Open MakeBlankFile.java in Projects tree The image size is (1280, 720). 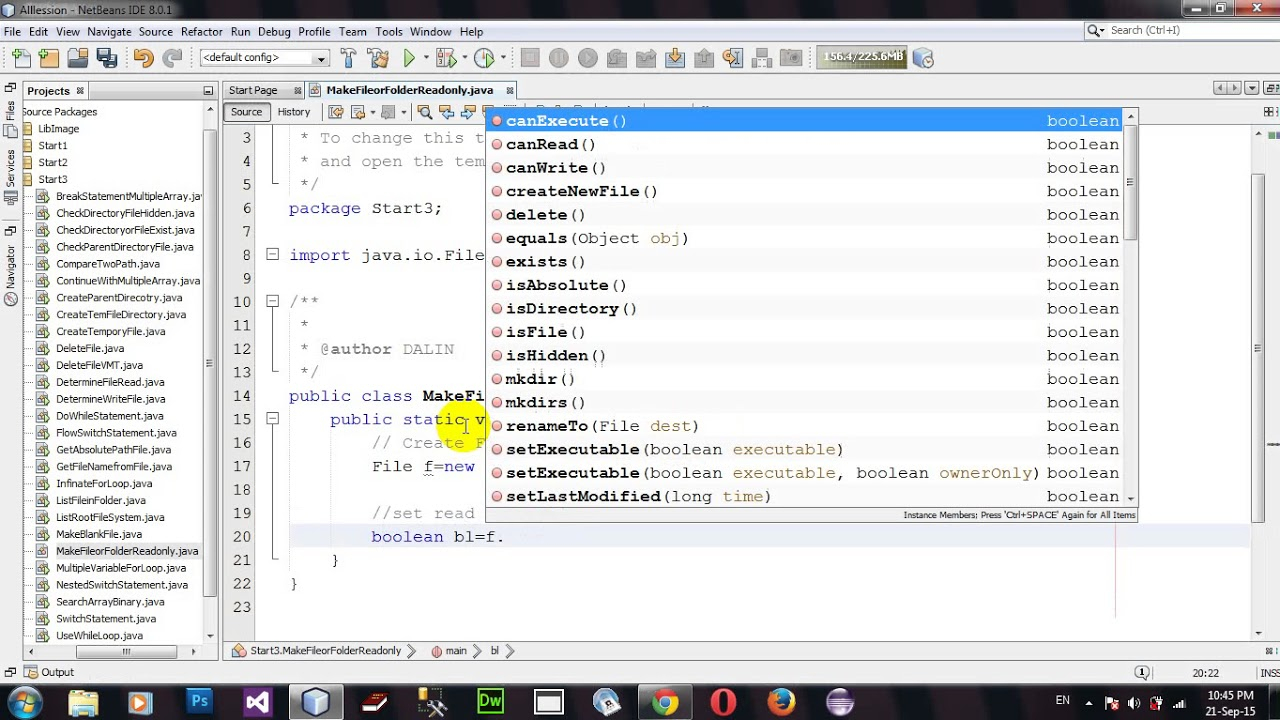[99, 534]
